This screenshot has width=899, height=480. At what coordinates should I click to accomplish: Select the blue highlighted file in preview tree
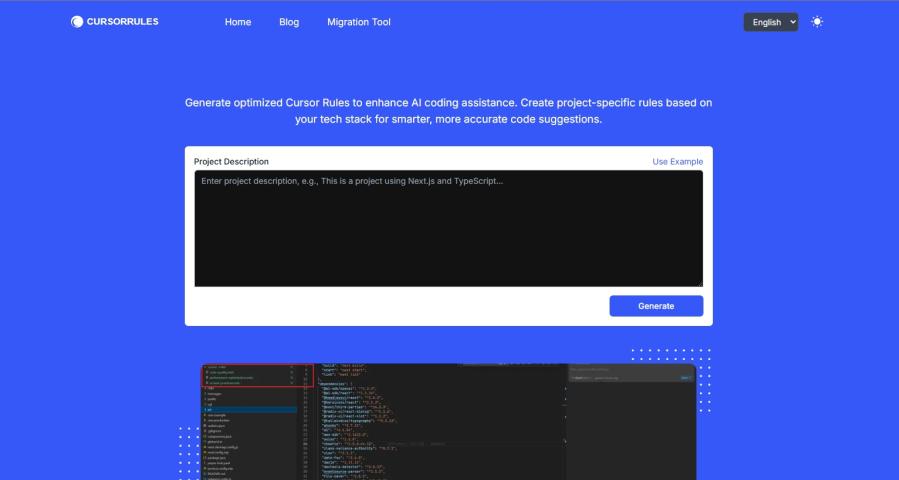coord(248,409)
